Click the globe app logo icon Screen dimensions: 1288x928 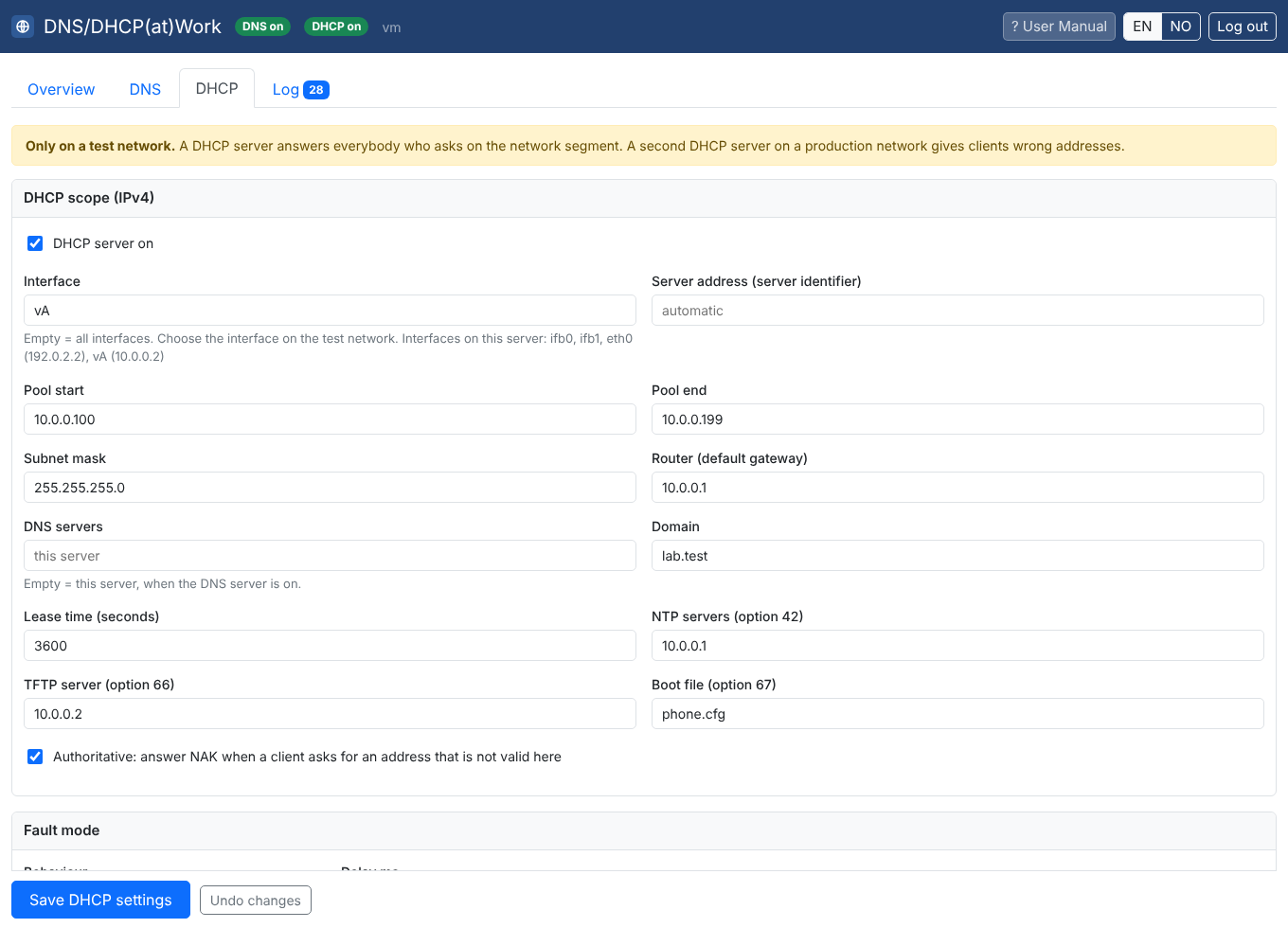(x=23, y=27)
